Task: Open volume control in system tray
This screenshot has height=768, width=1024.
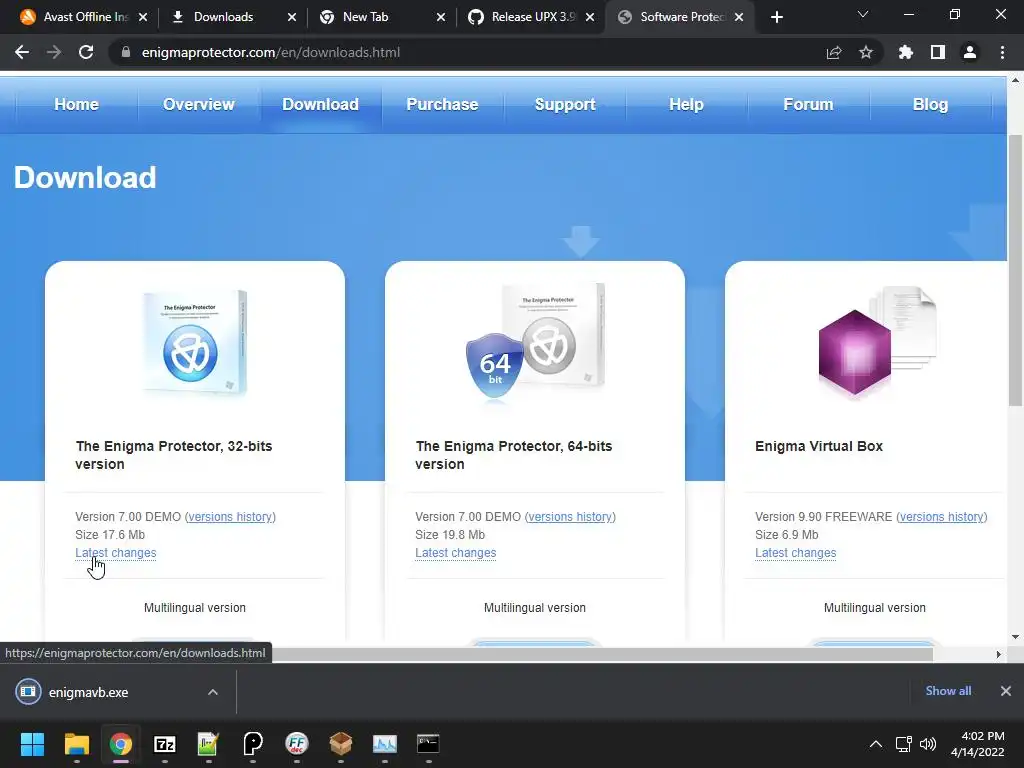Action: coord(927,744)
